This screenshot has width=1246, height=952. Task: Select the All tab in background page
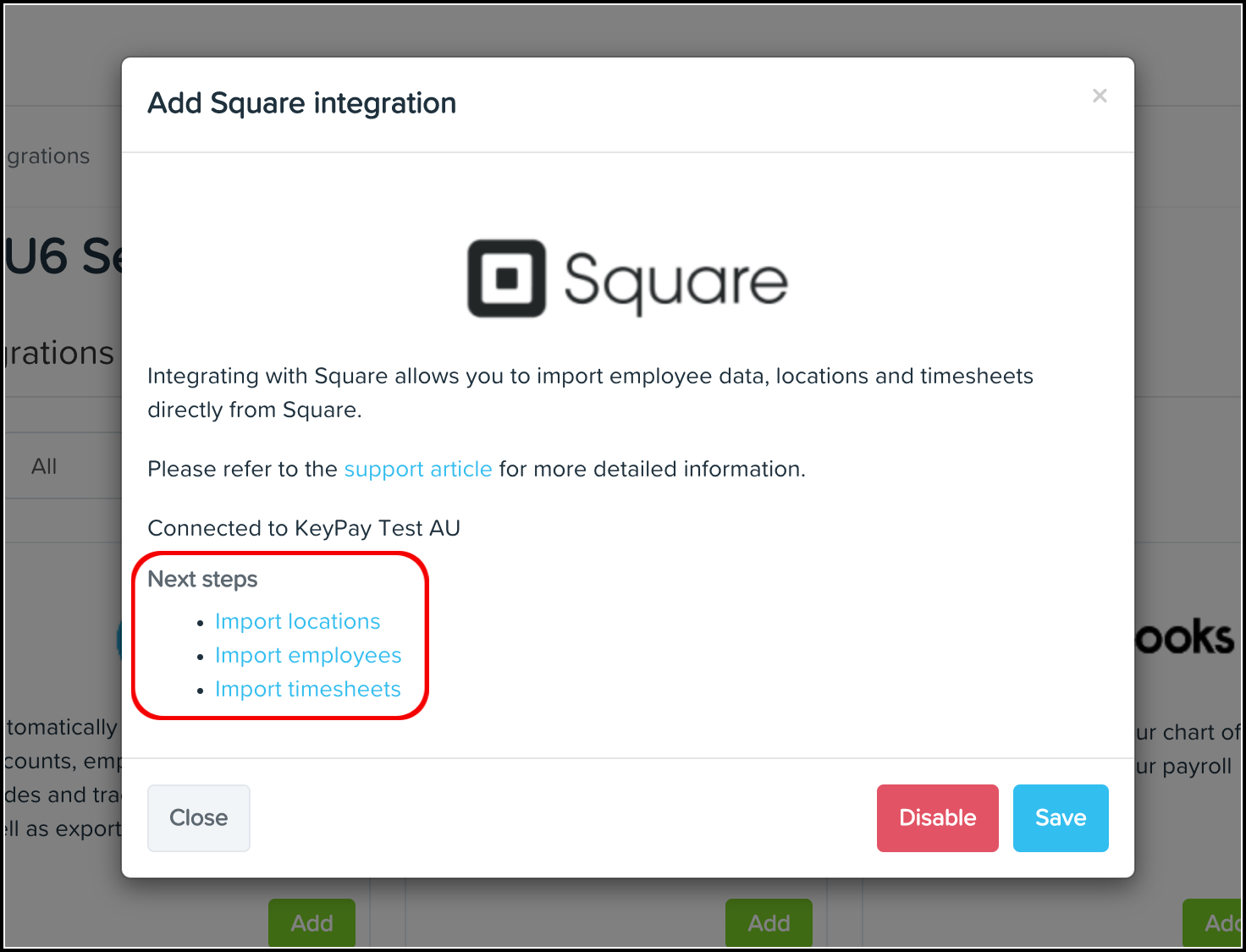click(44, 466)
